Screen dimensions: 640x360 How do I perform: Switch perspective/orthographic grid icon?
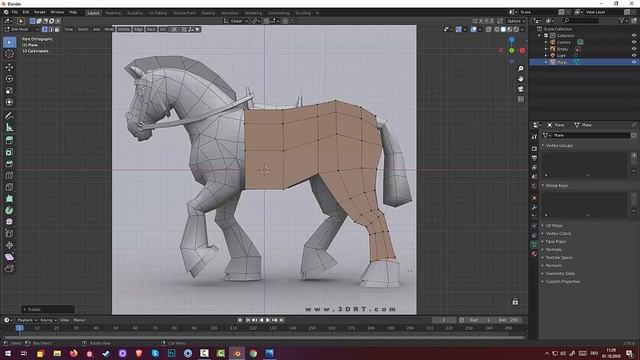point(520,99)
